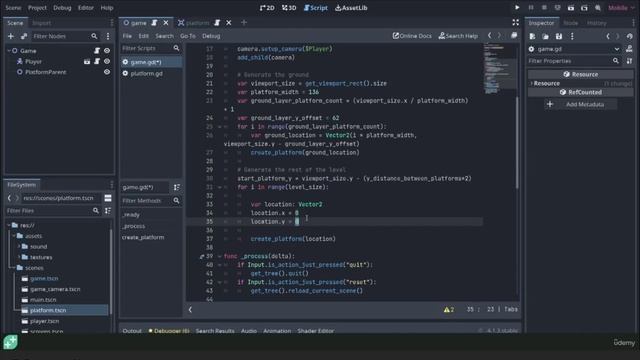640x360 pixels.
Task: Toggle FileSystem split mode icon
Action: [108, 198]
